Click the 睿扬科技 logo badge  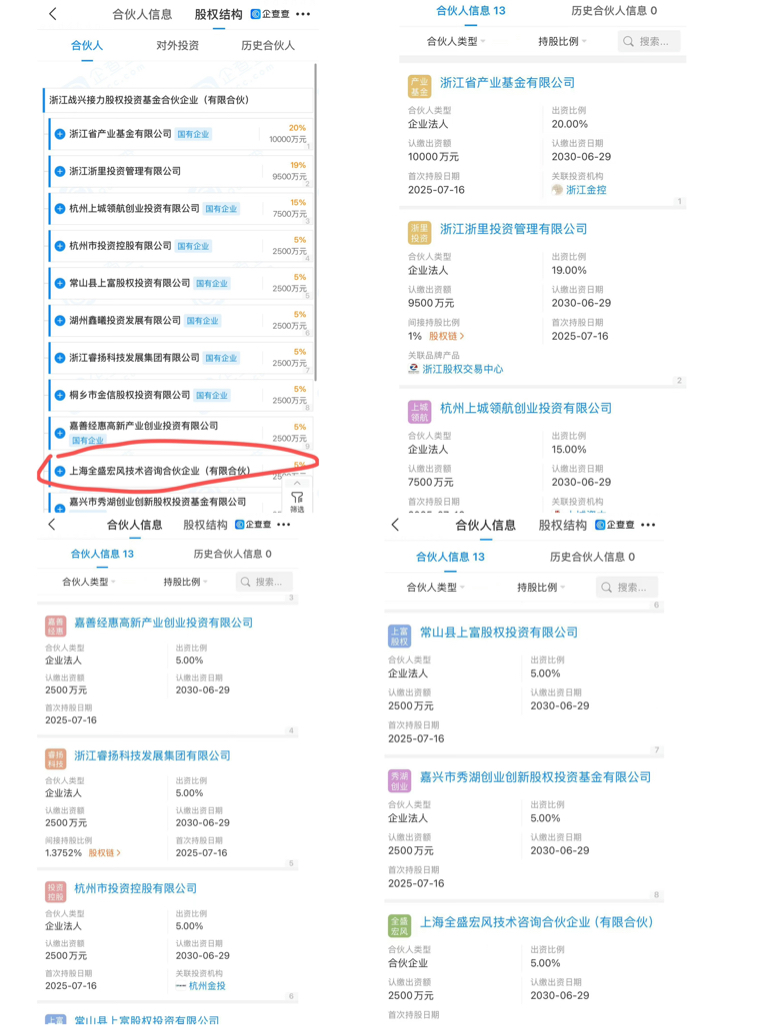(56, 759)
